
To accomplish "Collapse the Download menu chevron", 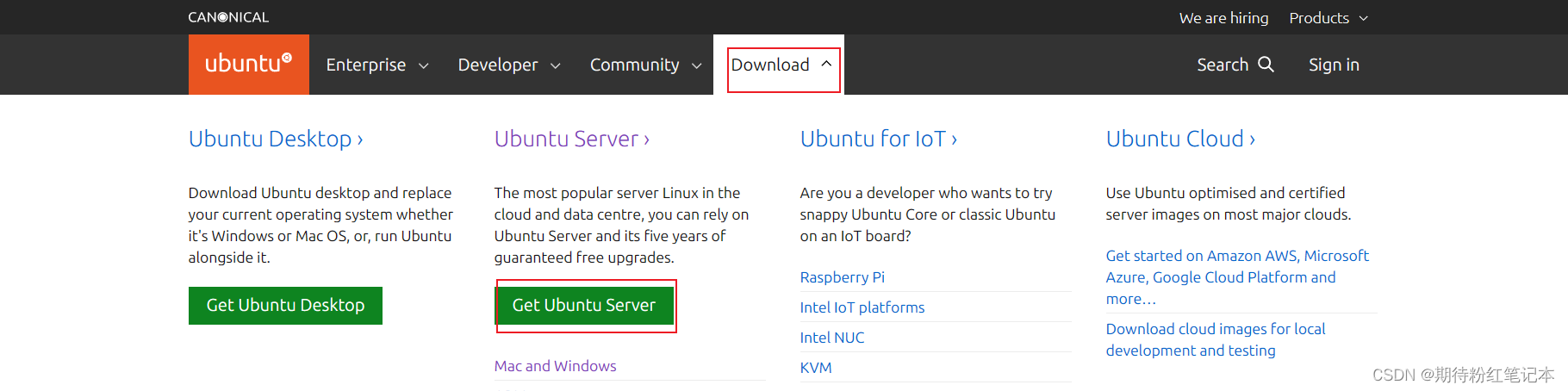I will 826,64.
